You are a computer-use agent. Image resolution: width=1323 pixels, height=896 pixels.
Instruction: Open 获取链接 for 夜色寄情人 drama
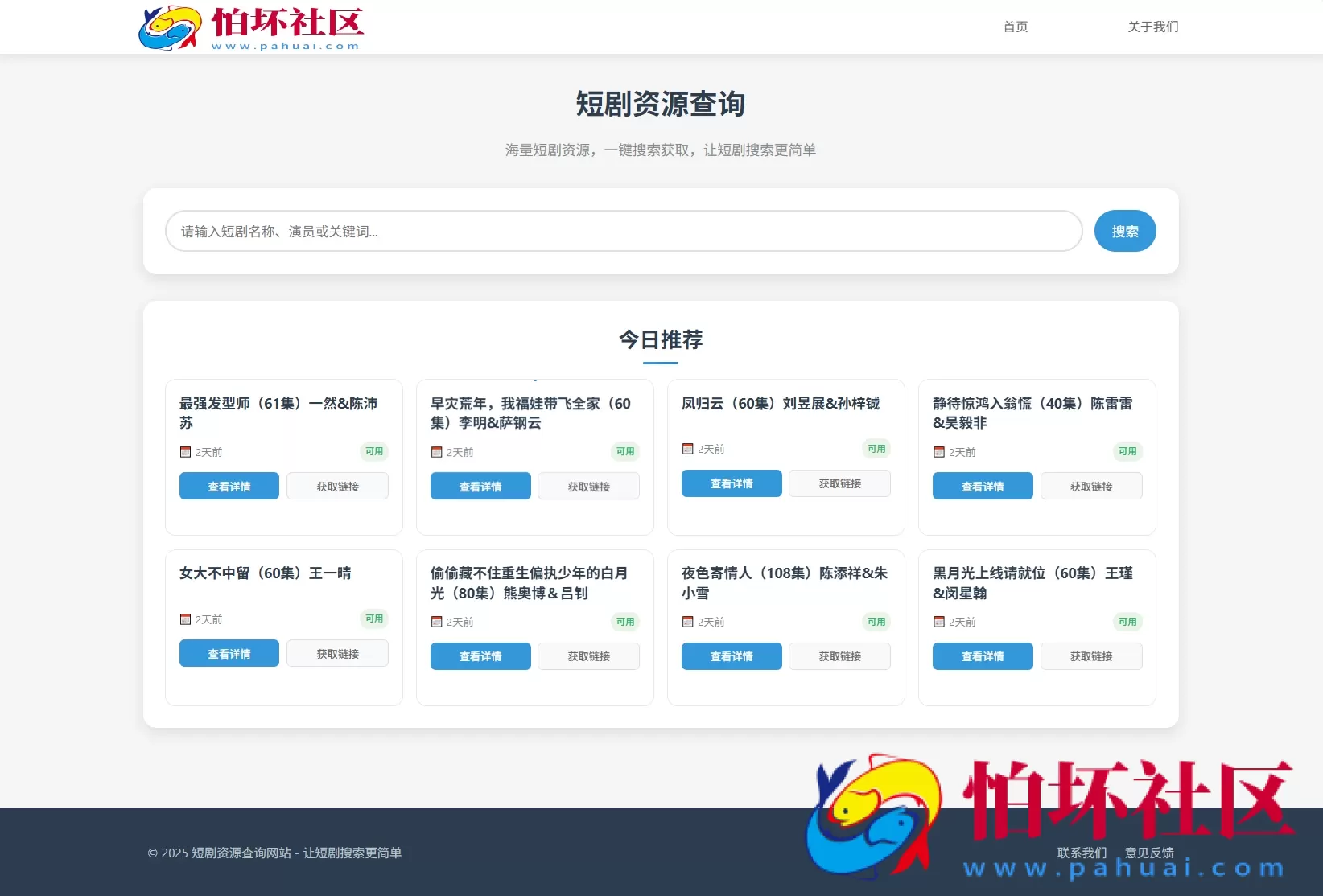pos(839,656)
